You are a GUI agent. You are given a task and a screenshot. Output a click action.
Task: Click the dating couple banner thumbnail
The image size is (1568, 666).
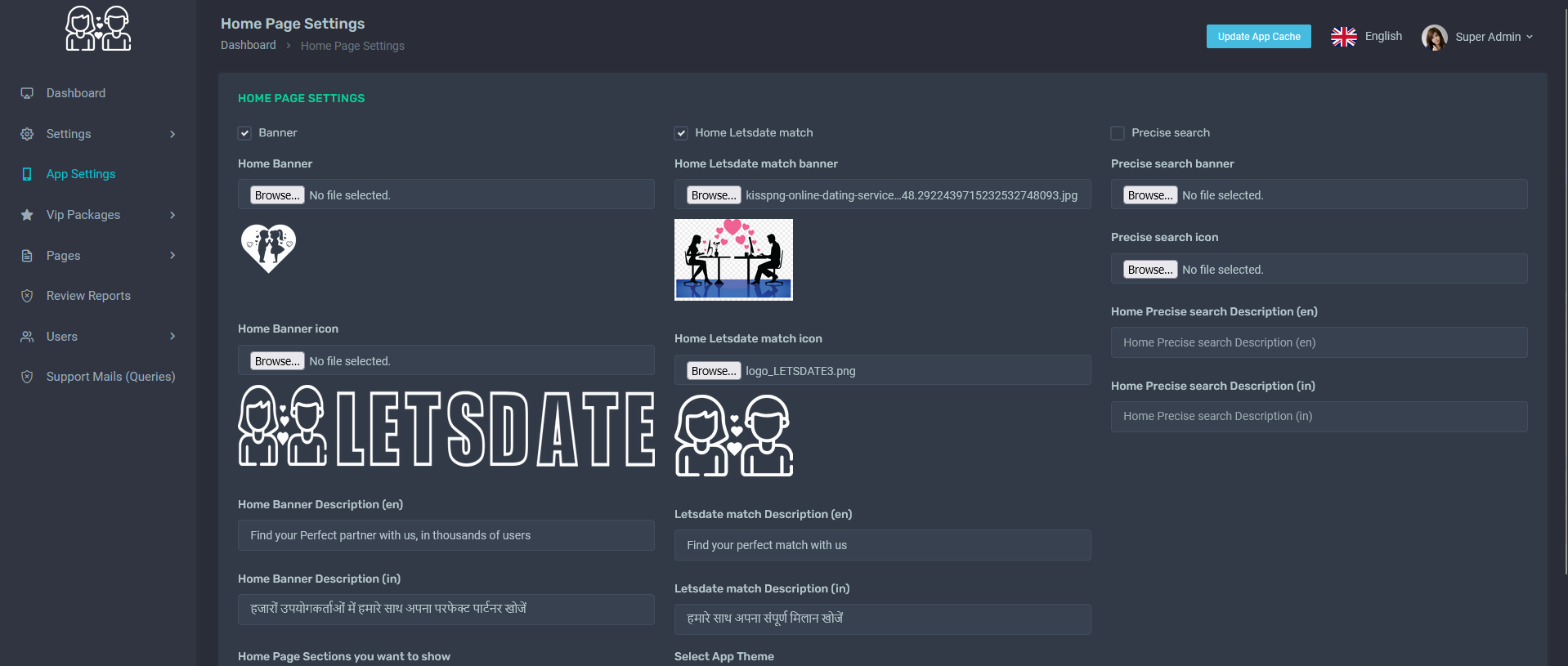coord(733,259)
